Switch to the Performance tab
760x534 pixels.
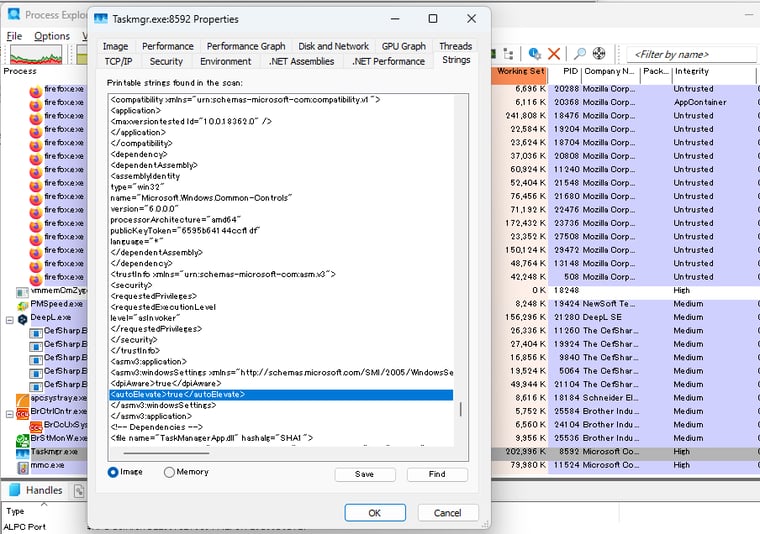tap(168, 46)
